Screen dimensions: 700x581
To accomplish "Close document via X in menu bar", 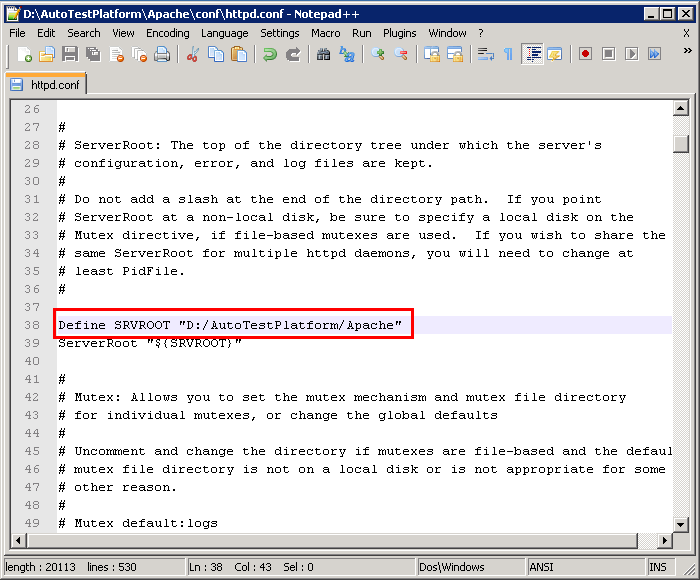I will click(x=687, y=33).
